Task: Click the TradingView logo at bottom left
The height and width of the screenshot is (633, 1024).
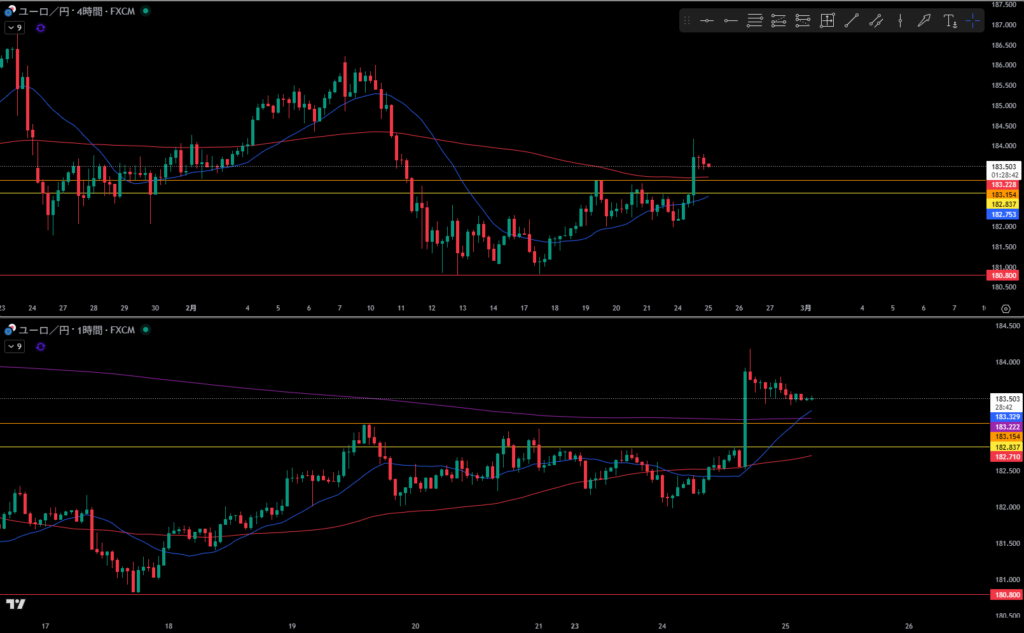Action: 15,605
